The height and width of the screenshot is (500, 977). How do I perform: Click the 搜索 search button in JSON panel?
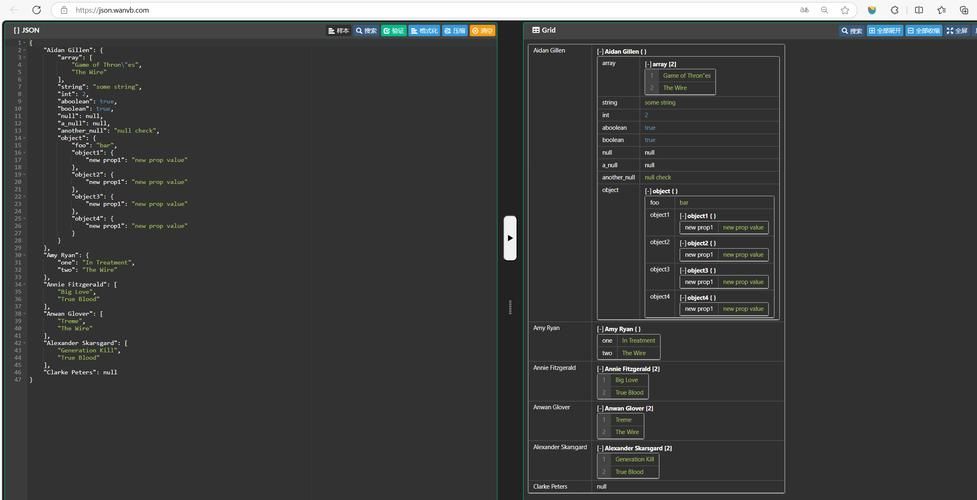pos(366,31)
